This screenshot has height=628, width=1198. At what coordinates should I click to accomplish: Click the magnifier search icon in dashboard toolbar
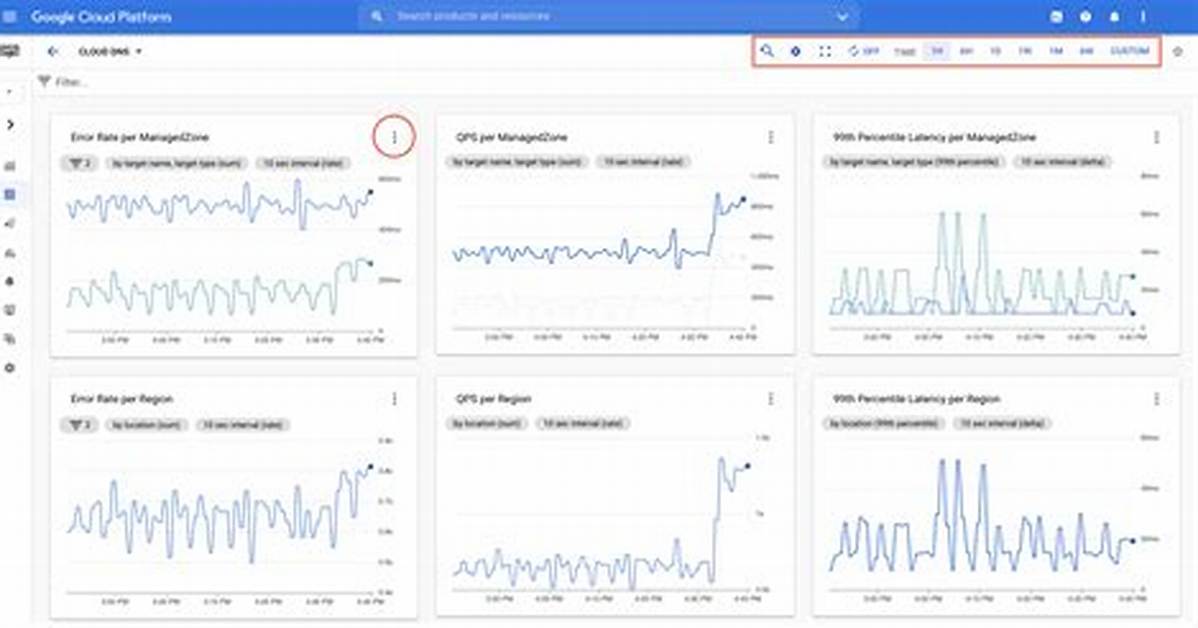[767, 51]
